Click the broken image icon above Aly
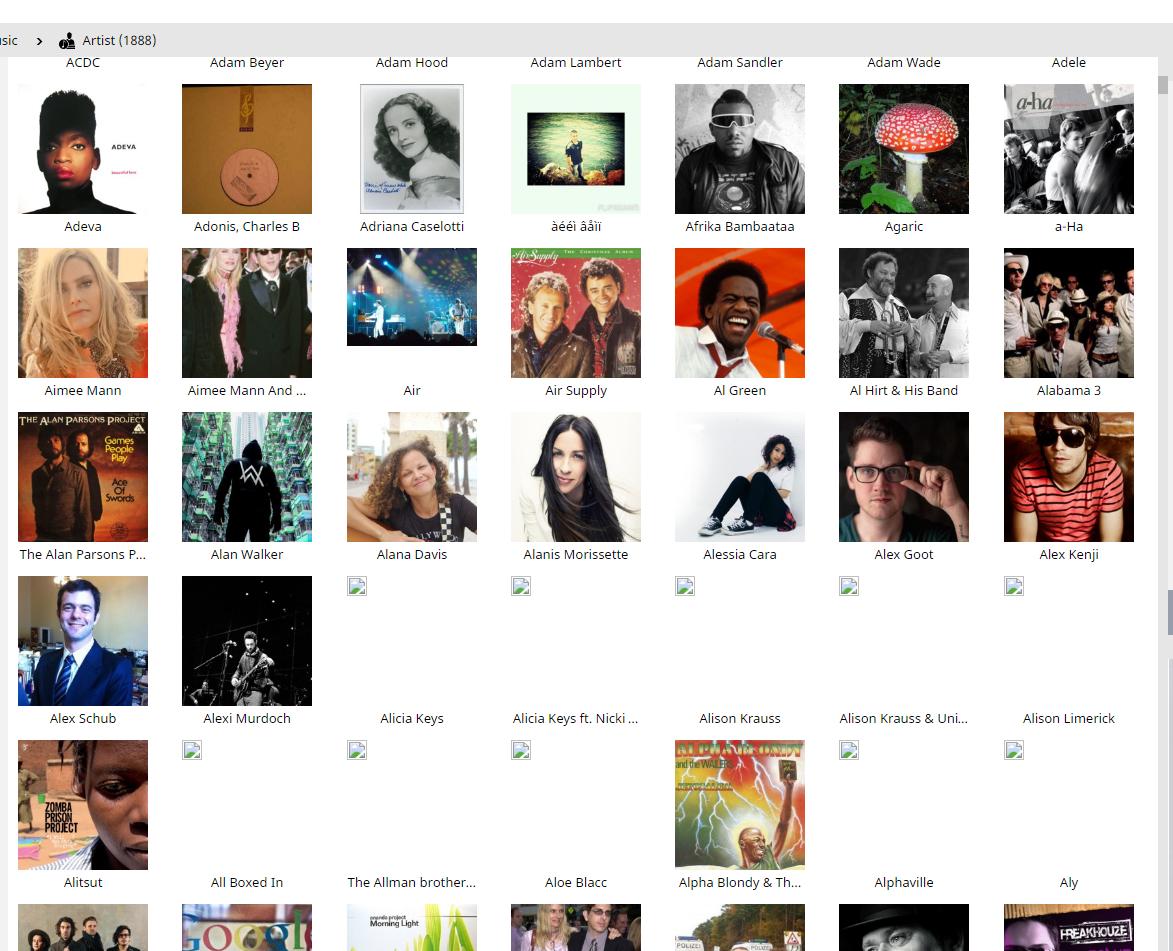 (x=1014, y=750)
